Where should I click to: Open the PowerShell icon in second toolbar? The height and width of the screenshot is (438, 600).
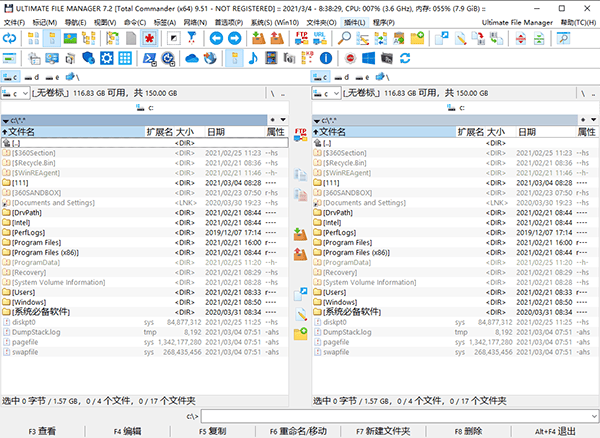click(x=149, y=59)
